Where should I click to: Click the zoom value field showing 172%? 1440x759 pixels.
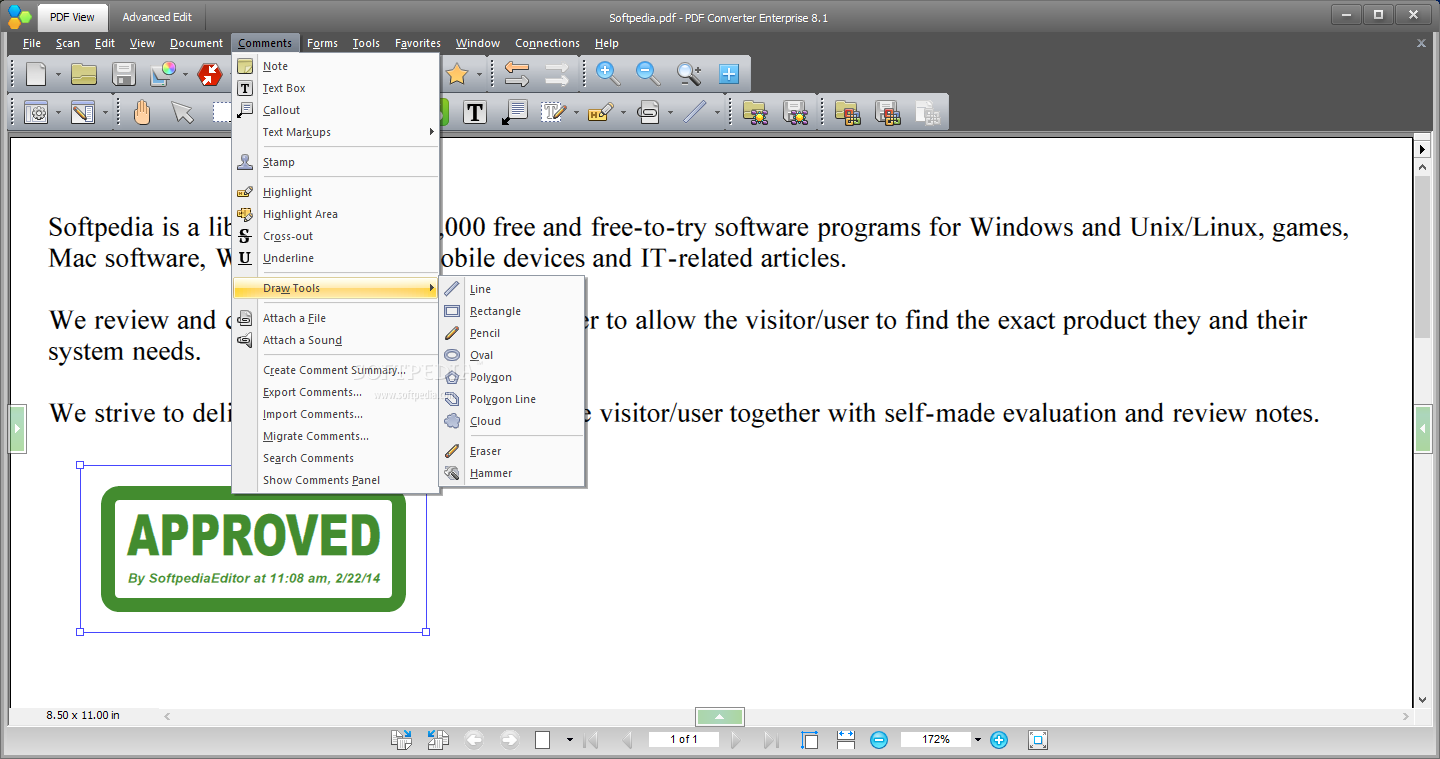click(936, 740)
